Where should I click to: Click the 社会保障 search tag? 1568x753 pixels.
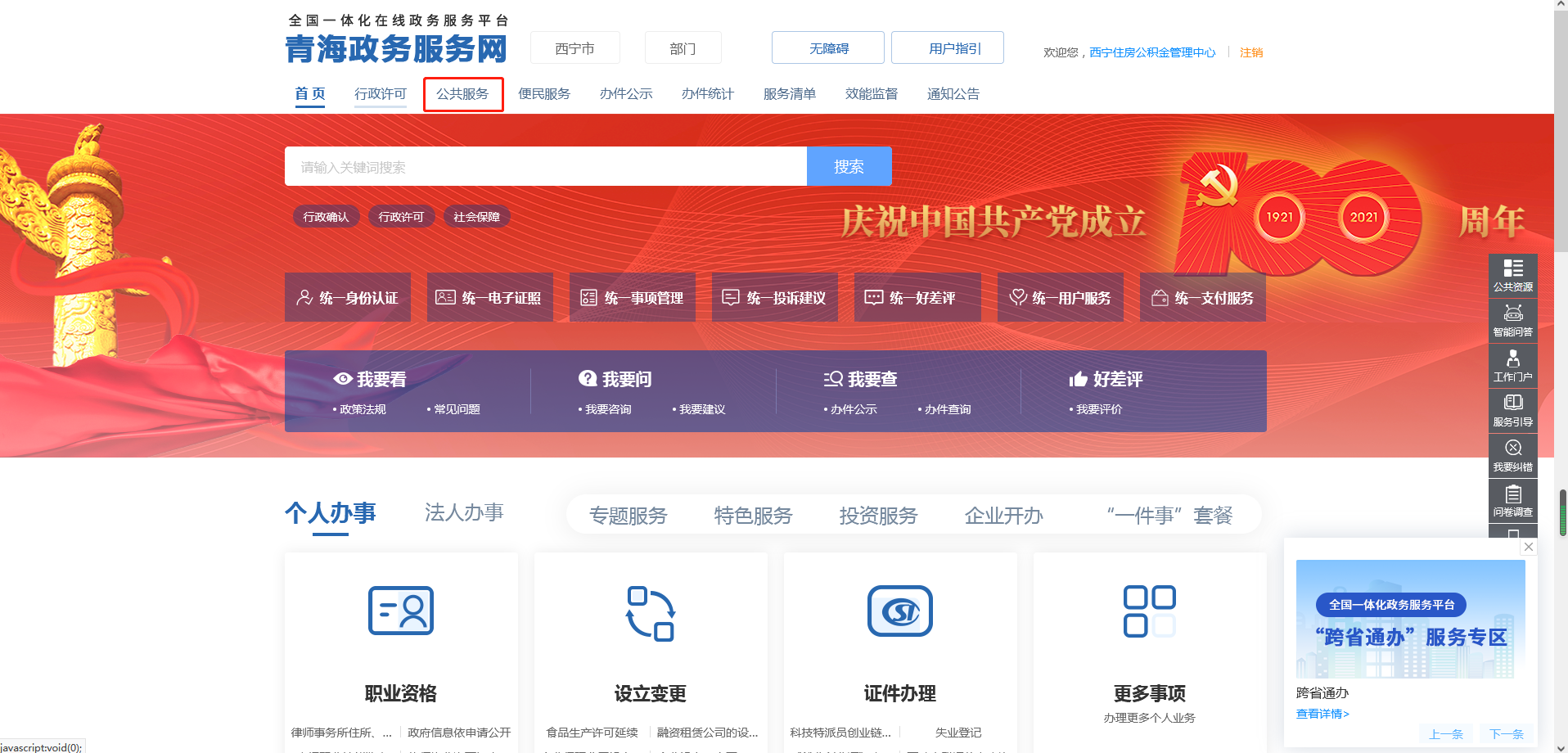[476, 217]
